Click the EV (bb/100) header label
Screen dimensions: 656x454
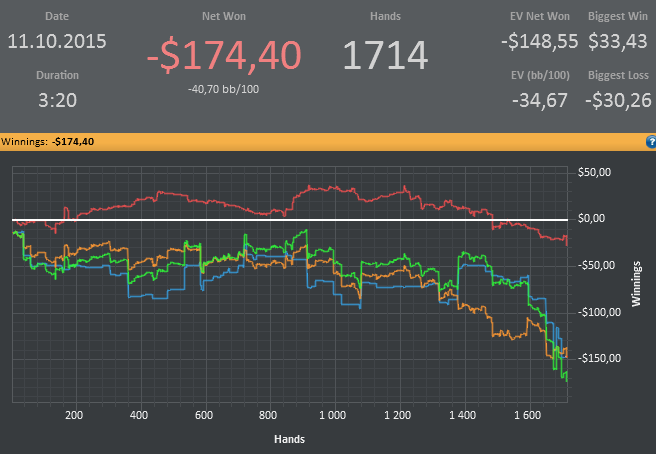tap(540, 75)
